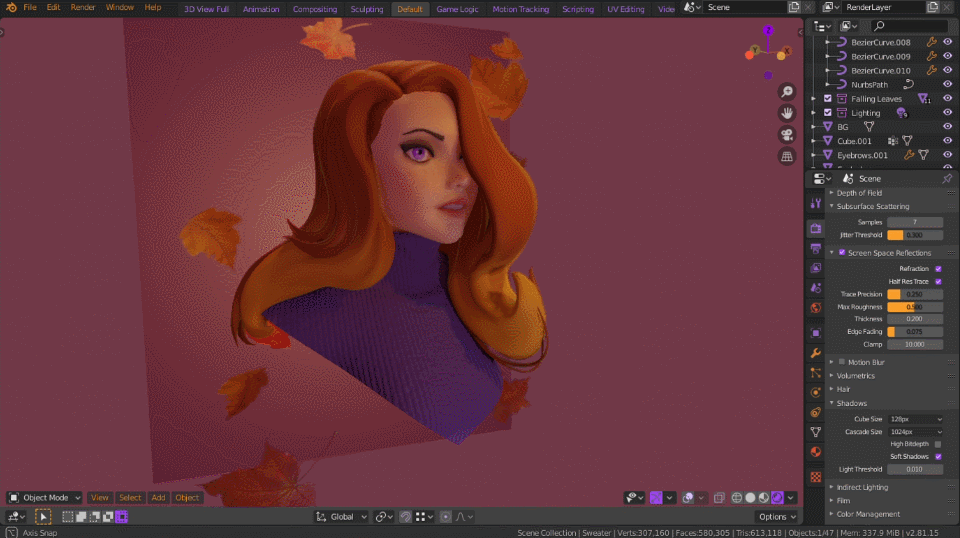Open the Tool properties tab icon
960x538 pixels.
pyautogui.click(x=816, y=203)
